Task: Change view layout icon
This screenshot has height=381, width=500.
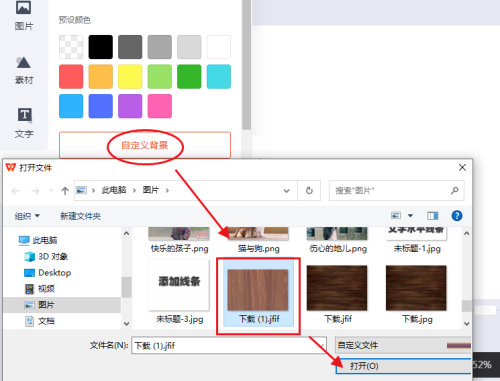Action: coord(396,216)
